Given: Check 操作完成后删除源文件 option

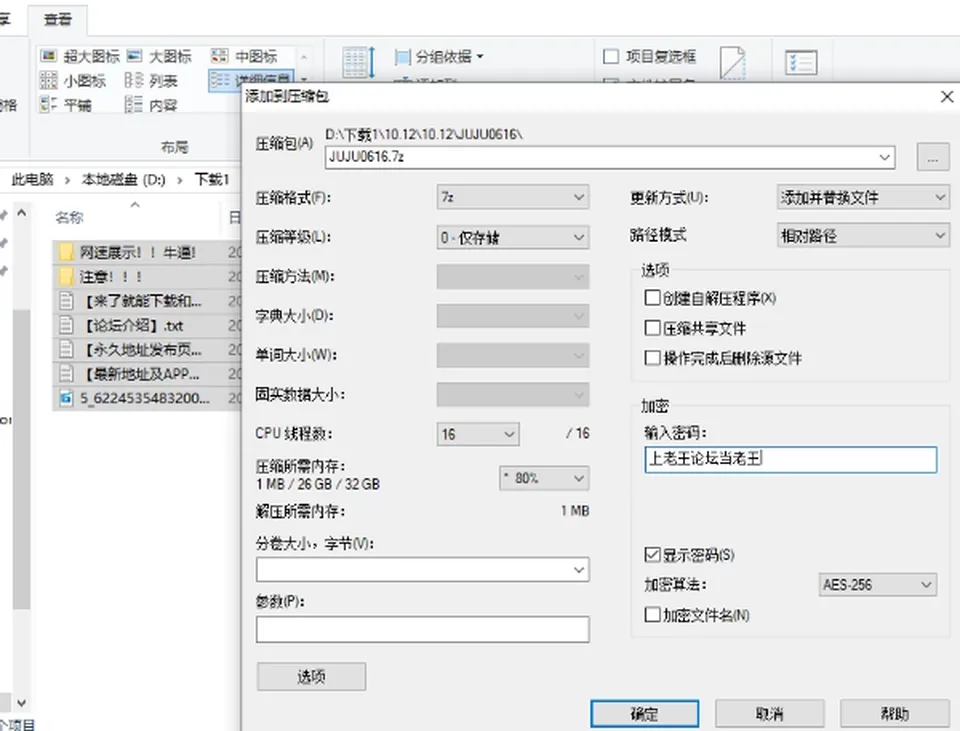Looking at the screenshot, I should tap(653, 358).
